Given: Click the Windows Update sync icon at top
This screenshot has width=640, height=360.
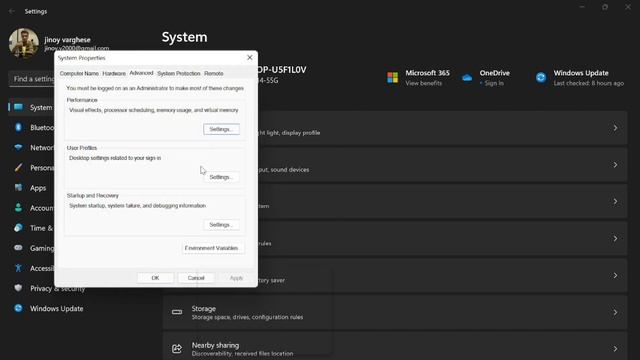Looking at the screenshot, I should coord(541,78).
